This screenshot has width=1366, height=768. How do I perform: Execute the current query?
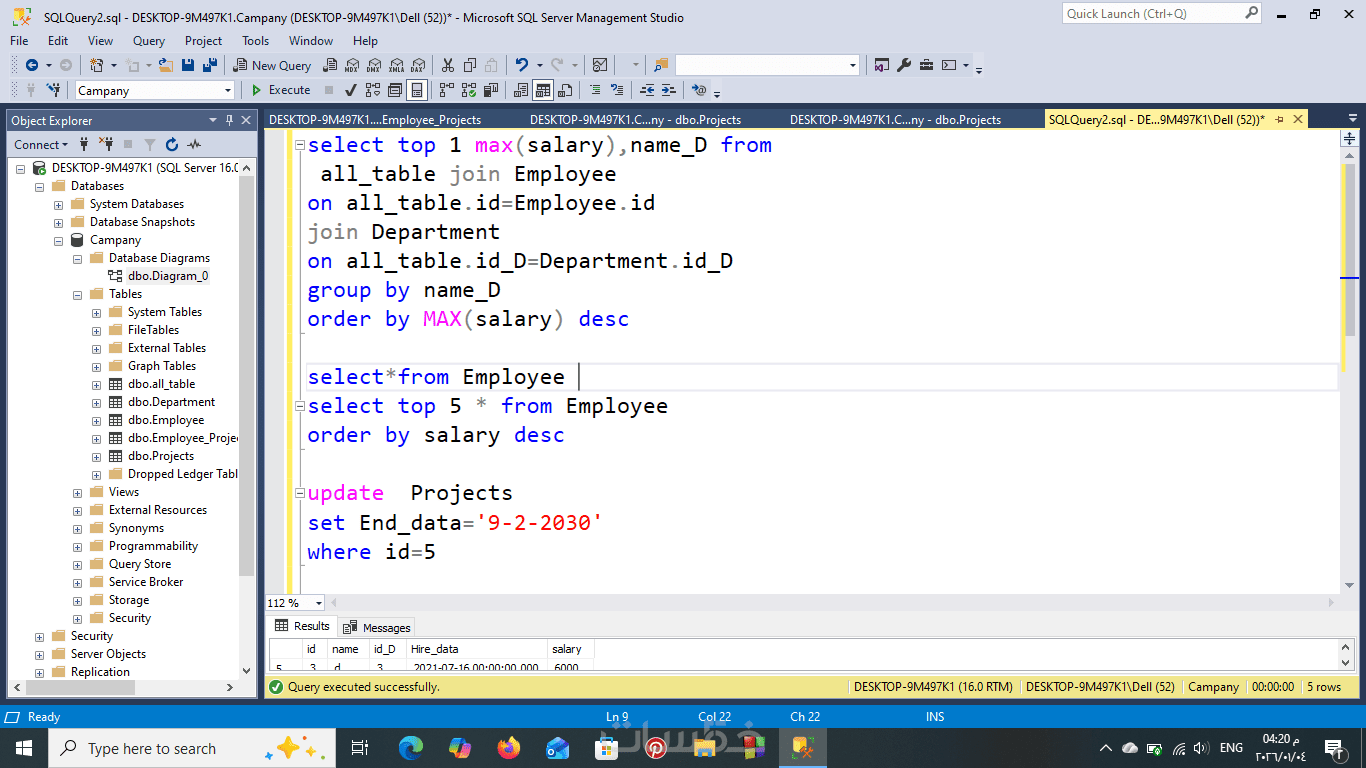(x=279, y=90)
